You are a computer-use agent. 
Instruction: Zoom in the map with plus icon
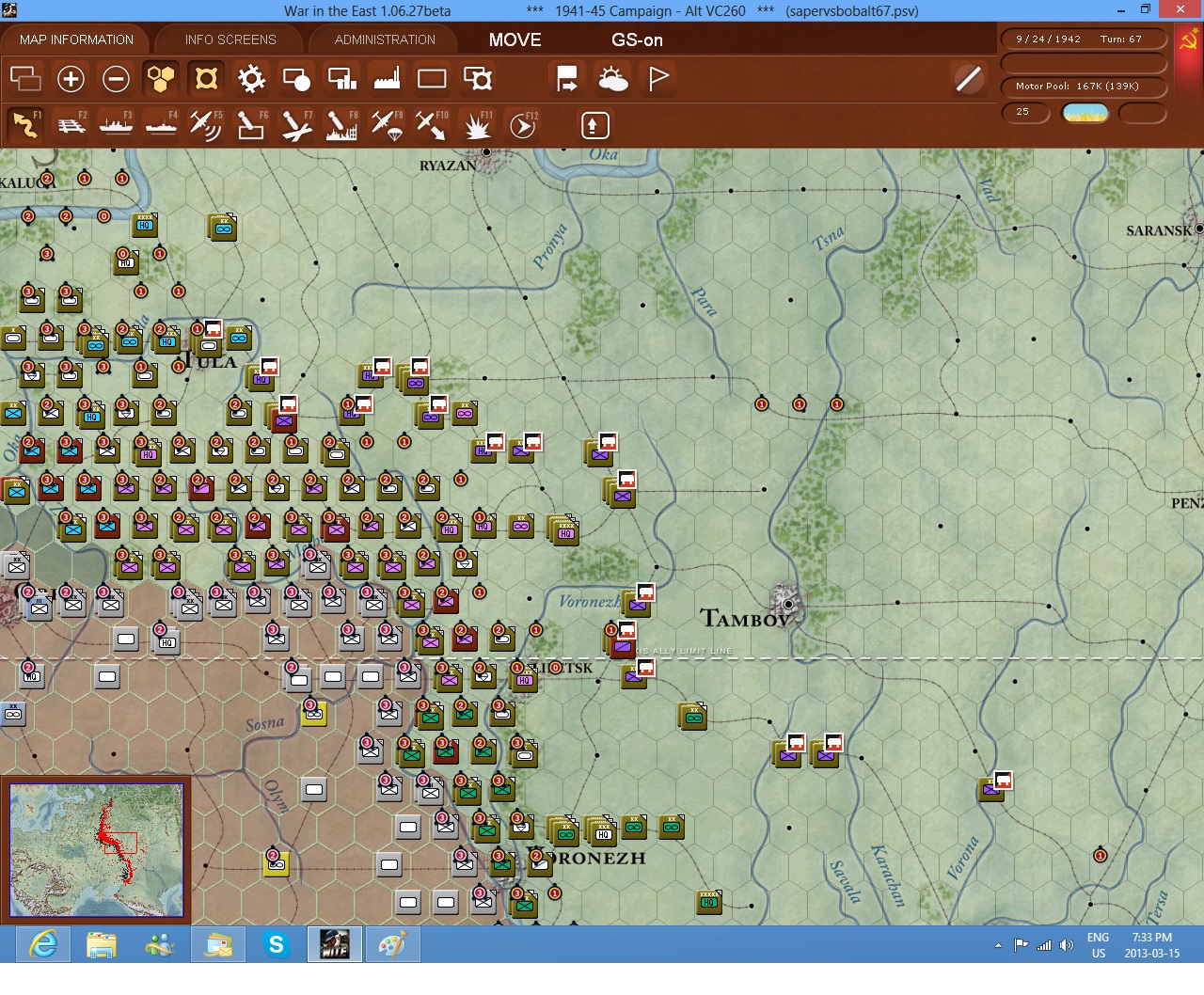[x=71, y=78]
